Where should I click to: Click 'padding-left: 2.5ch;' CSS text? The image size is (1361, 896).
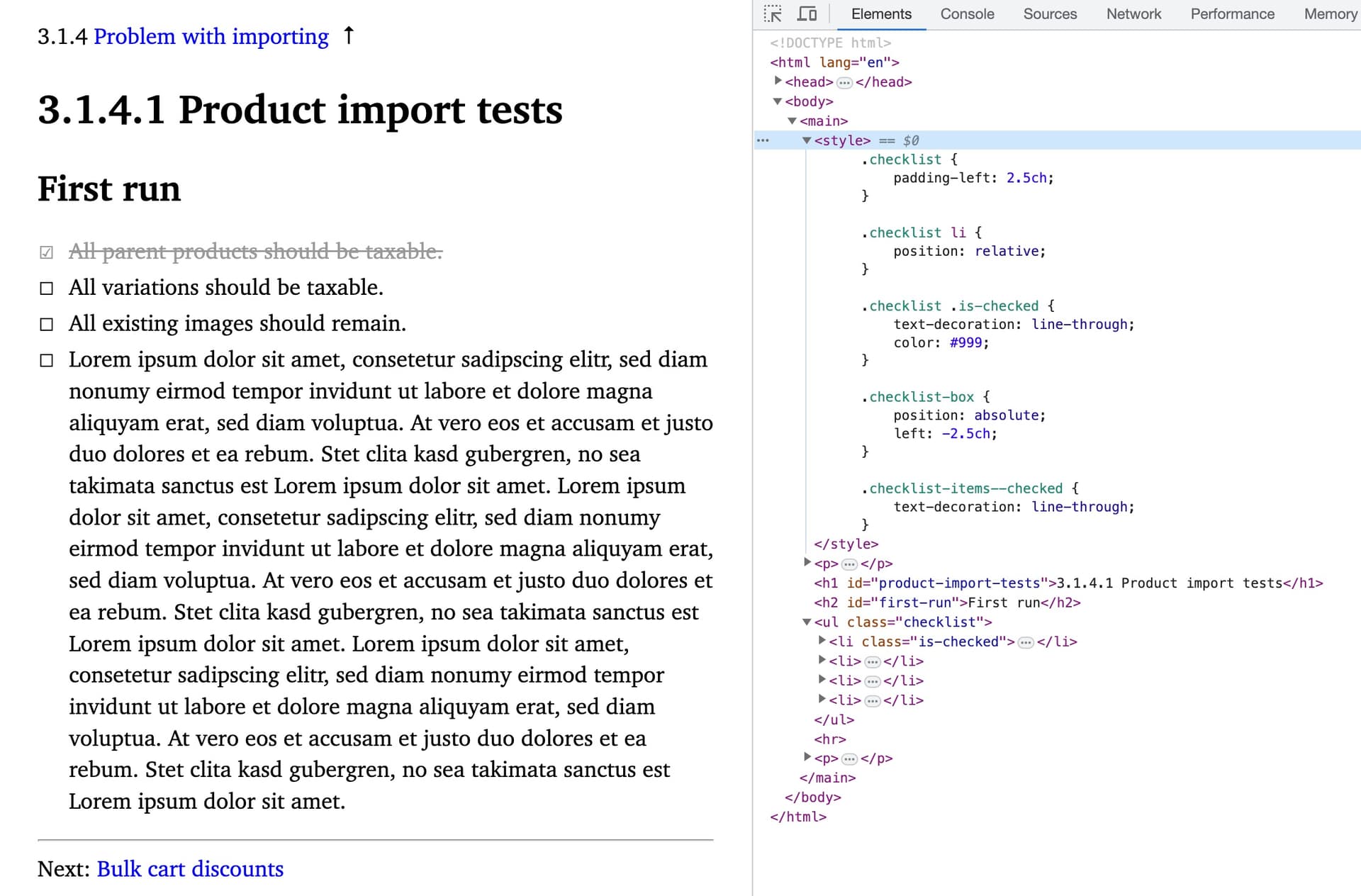point(973,179)
